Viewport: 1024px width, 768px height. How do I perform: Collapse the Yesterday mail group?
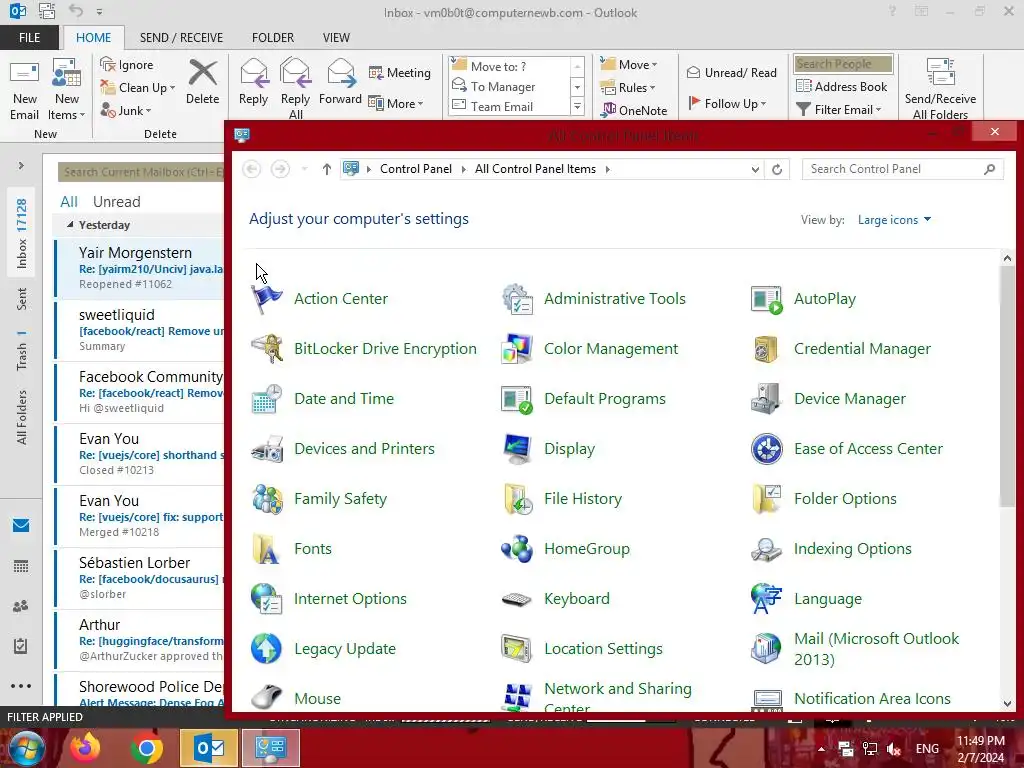(x=70, y=225)
